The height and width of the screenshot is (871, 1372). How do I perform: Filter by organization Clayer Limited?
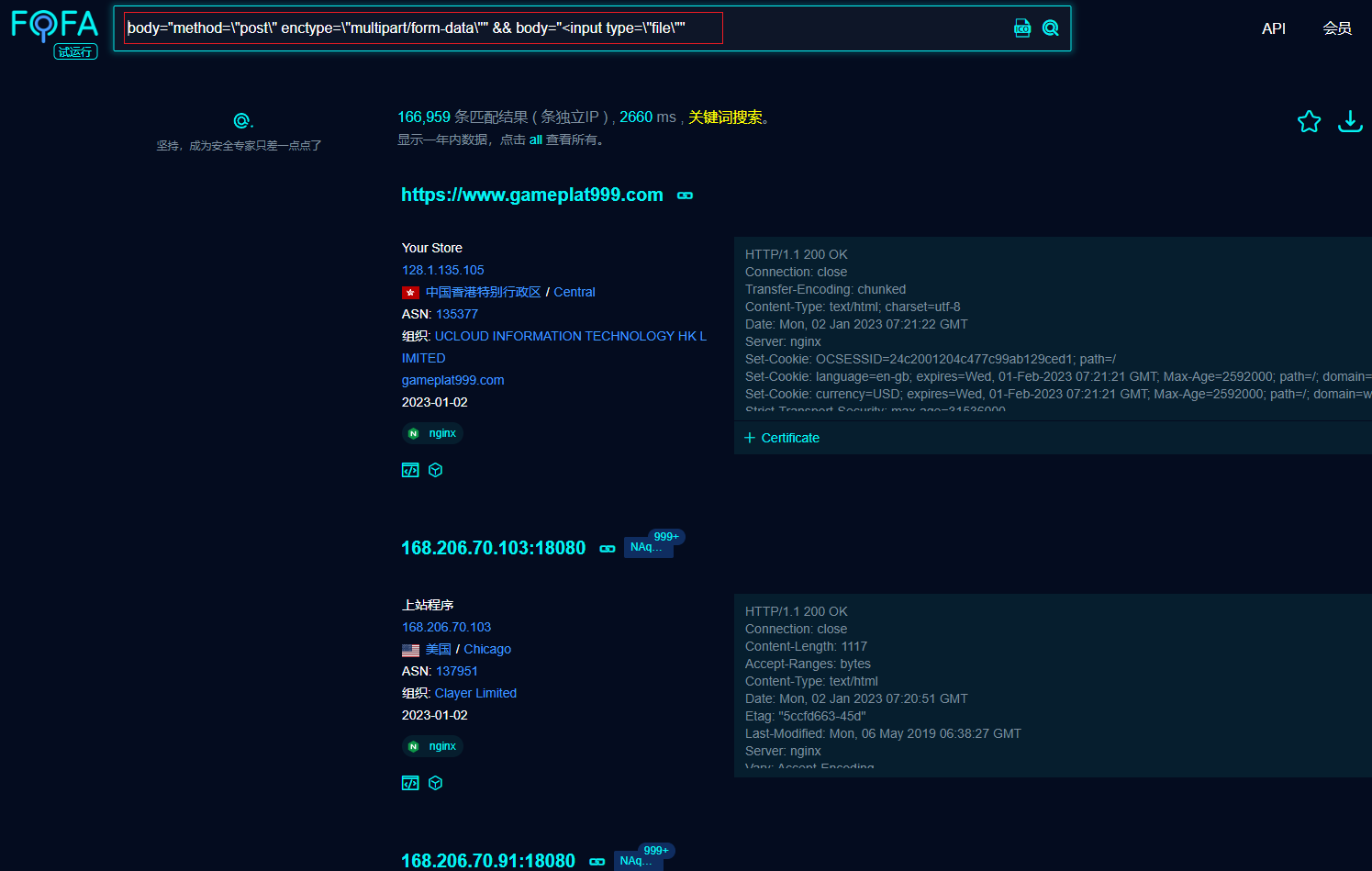click(476, 693)
